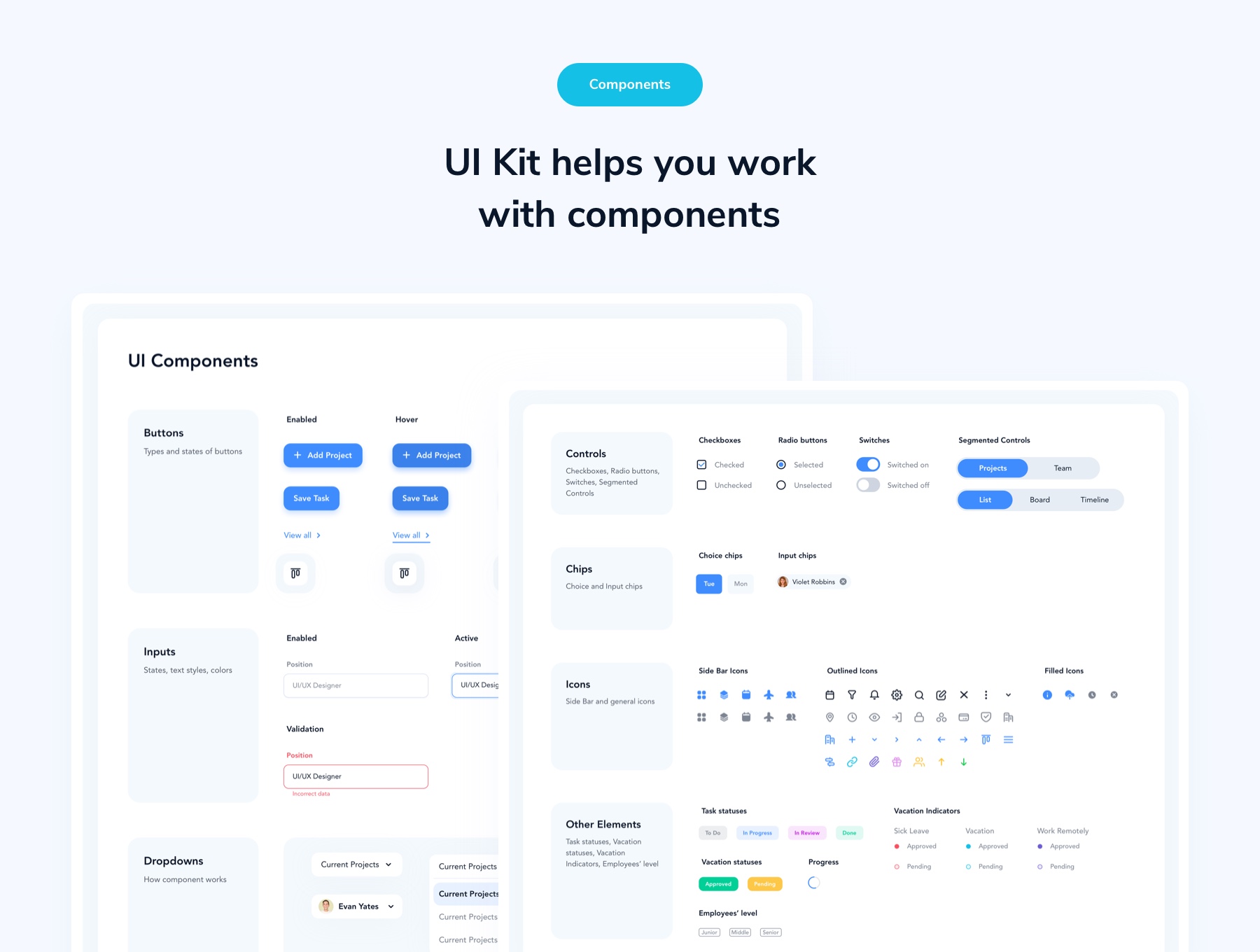Click the blue left arrow icon
Image resolution: width=1260 pixels, height=952 pixels.
941,740
